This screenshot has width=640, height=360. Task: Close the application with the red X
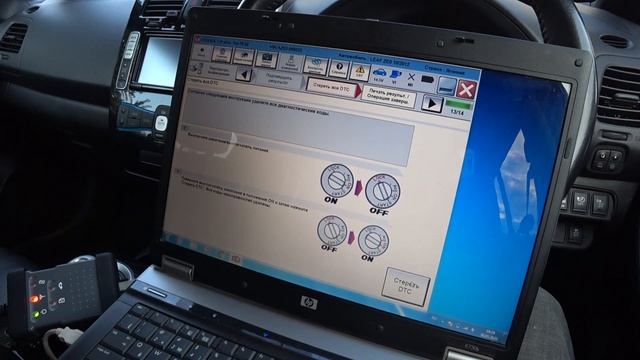click(466, 90)
